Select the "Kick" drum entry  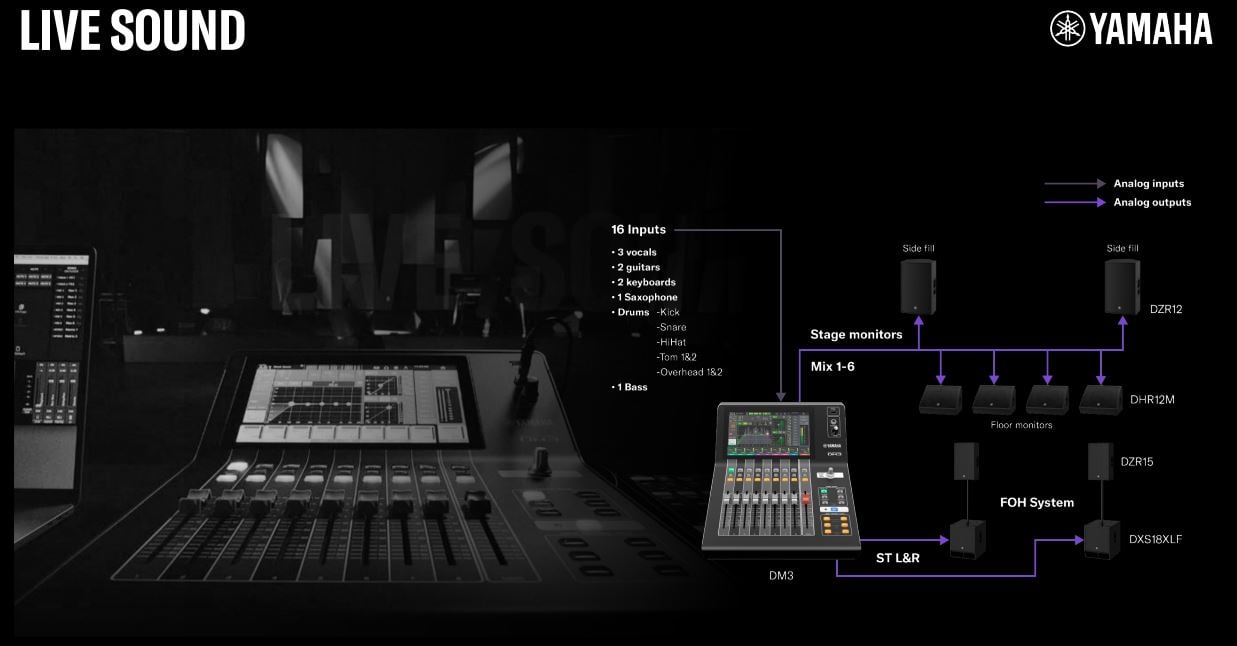click(x=668, y=312)
